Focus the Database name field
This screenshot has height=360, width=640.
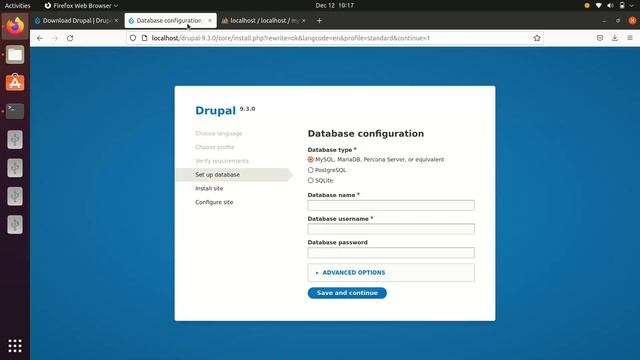pyautogui.click(x=391, y=205)
